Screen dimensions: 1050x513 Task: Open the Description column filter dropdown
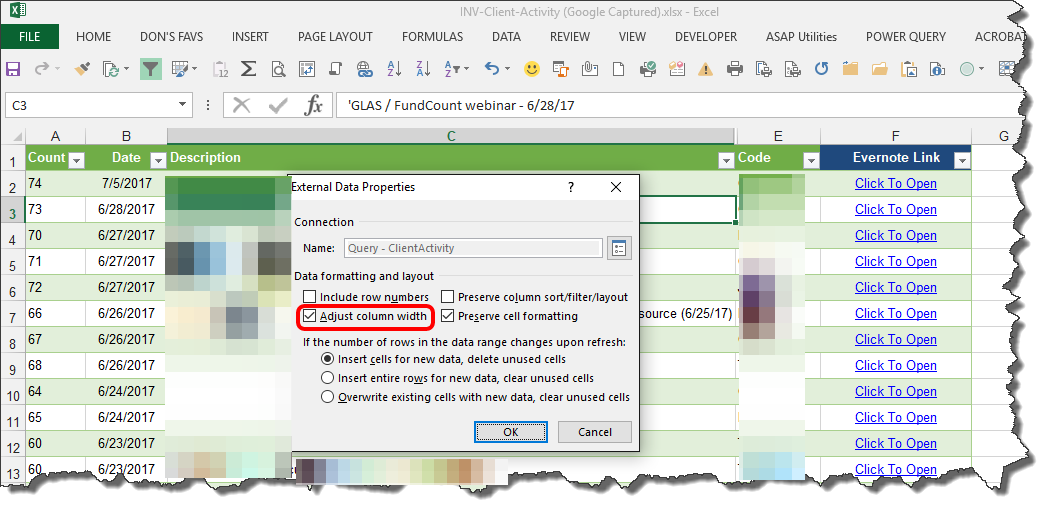point(726,160)
